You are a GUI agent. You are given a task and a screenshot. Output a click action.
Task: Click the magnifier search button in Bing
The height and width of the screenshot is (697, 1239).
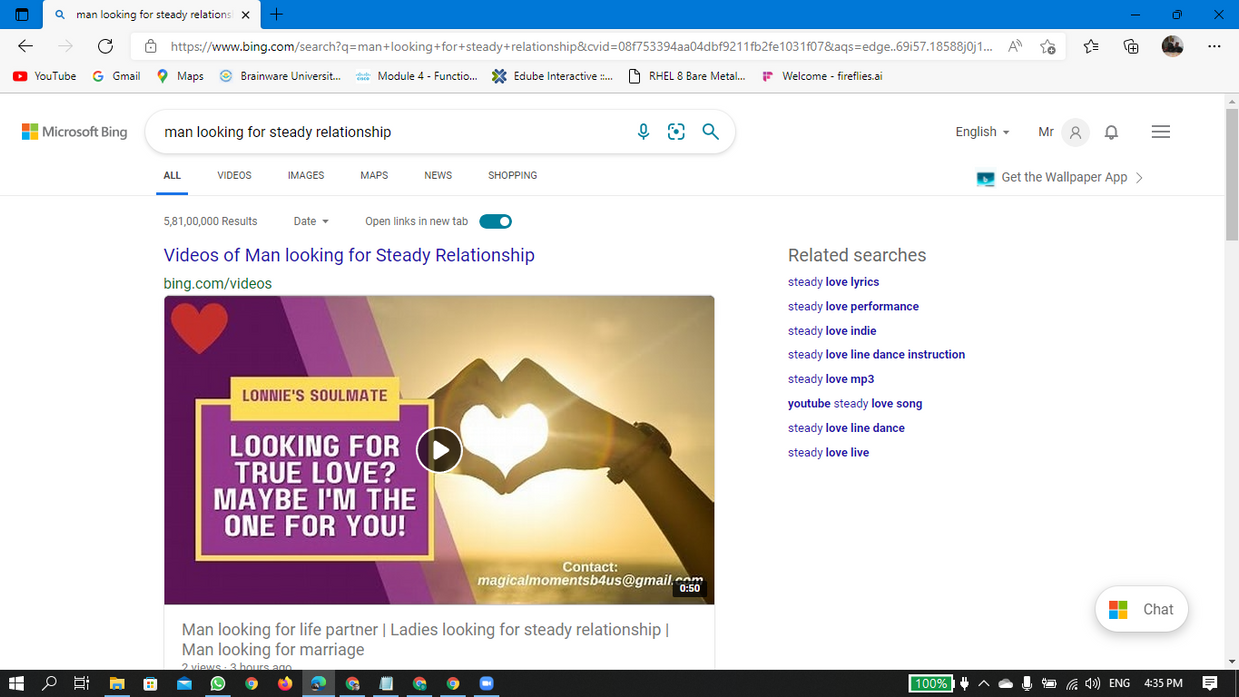[710, 132]
